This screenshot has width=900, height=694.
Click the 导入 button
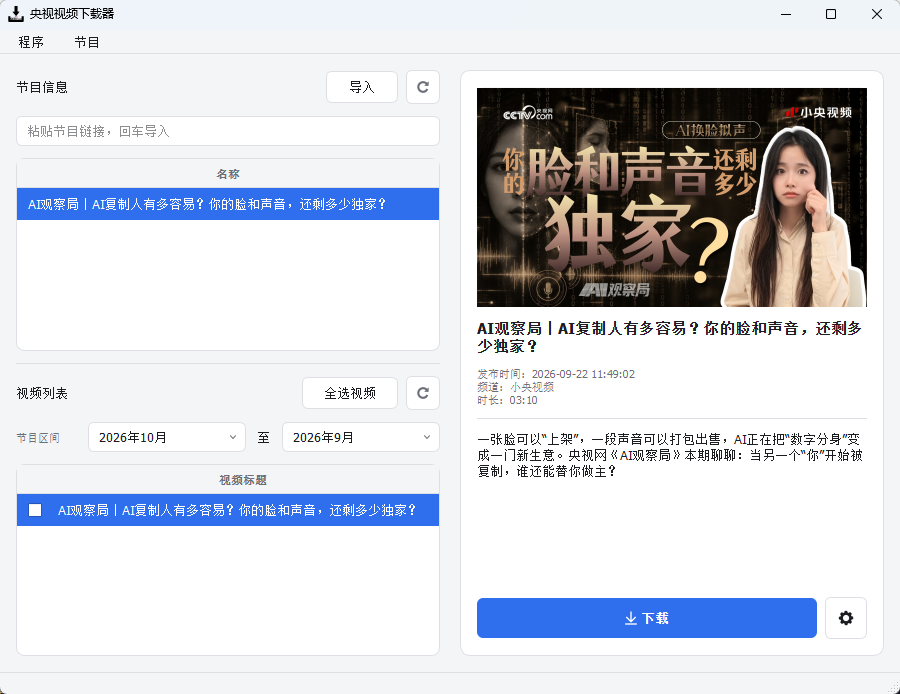(362, 87)
